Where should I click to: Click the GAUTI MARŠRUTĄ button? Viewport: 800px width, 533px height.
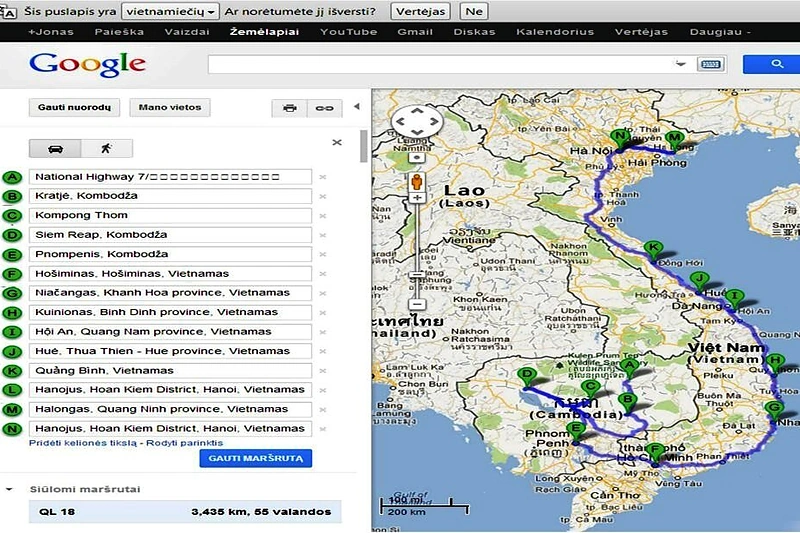pos(255,459)
